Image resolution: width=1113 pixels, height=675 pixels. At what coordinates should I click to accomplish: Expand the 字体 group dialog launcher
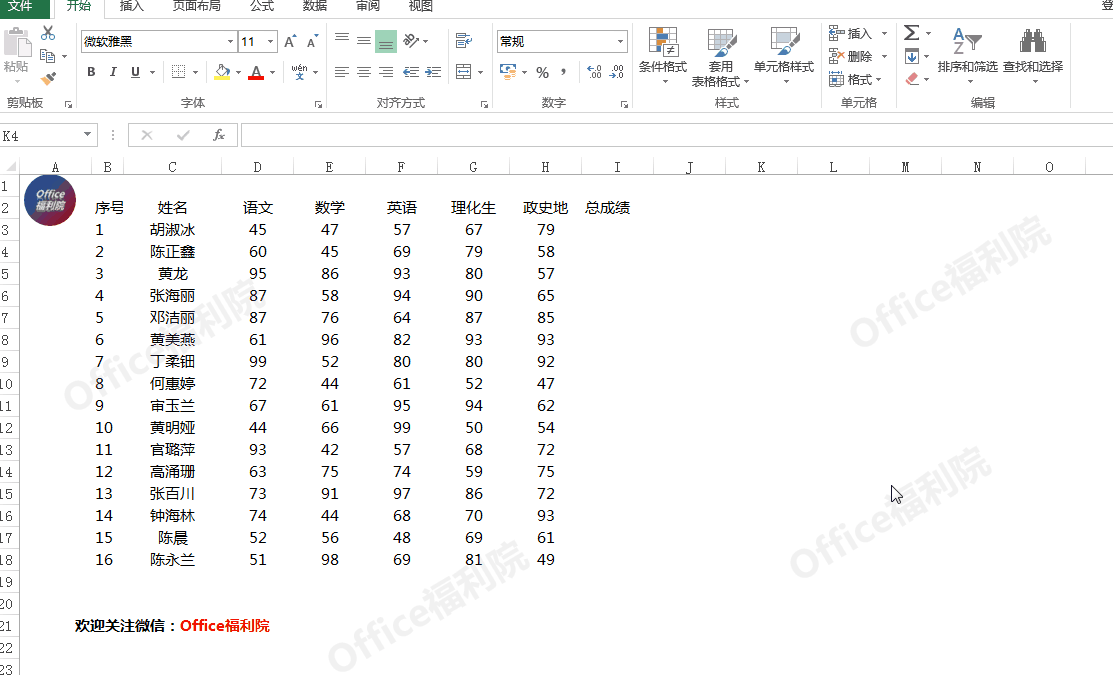(x=318, y=104)
